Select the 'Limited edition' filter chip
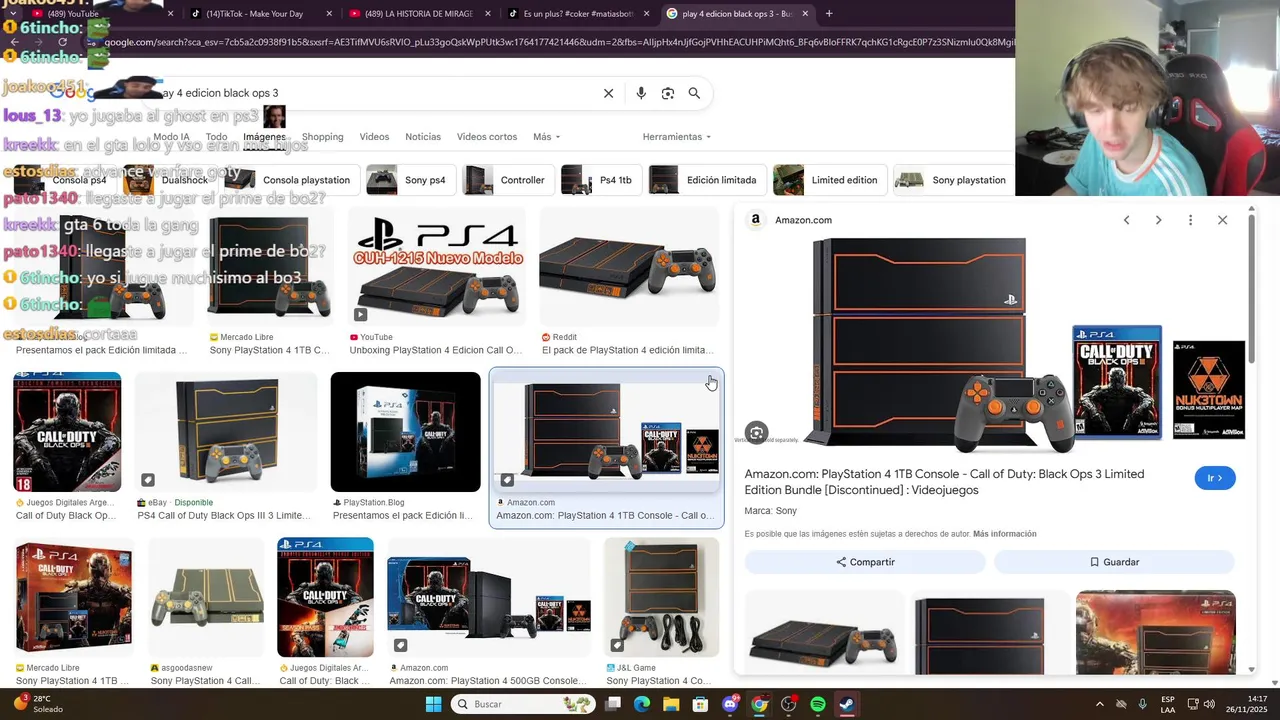Screen dimensions: 1280x720 829,180
